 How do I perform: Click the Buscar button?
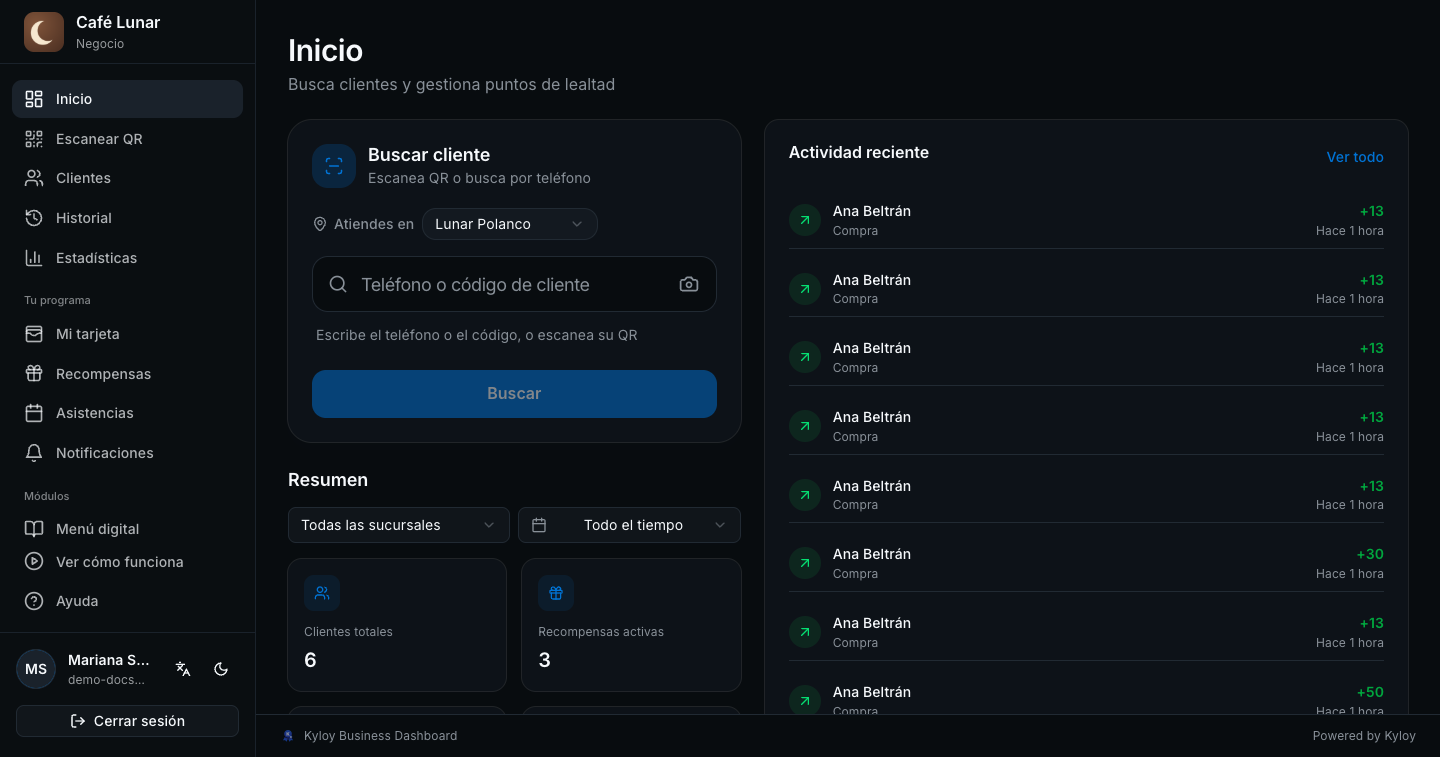(514, 394)
